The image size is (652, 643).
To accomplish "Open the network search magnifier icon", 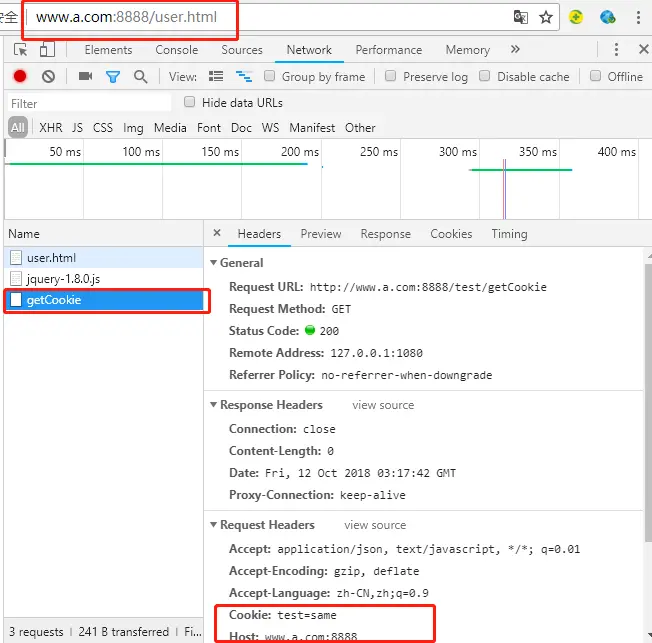I will 141,77.
